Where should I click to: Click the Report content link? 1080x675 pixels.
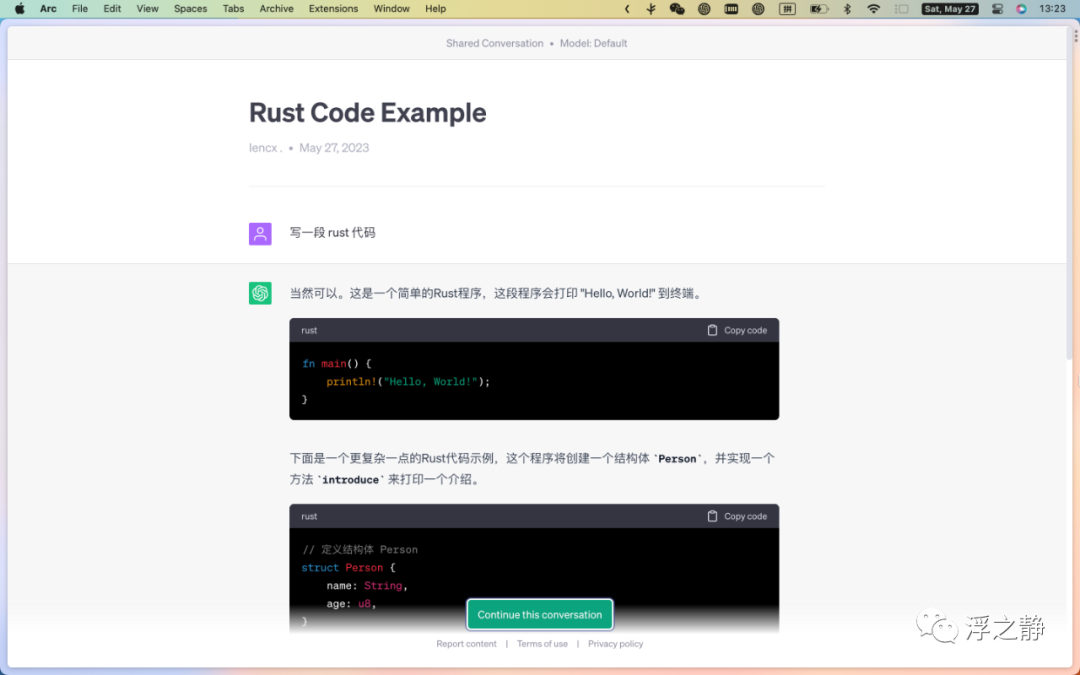[x=466, y=644]
